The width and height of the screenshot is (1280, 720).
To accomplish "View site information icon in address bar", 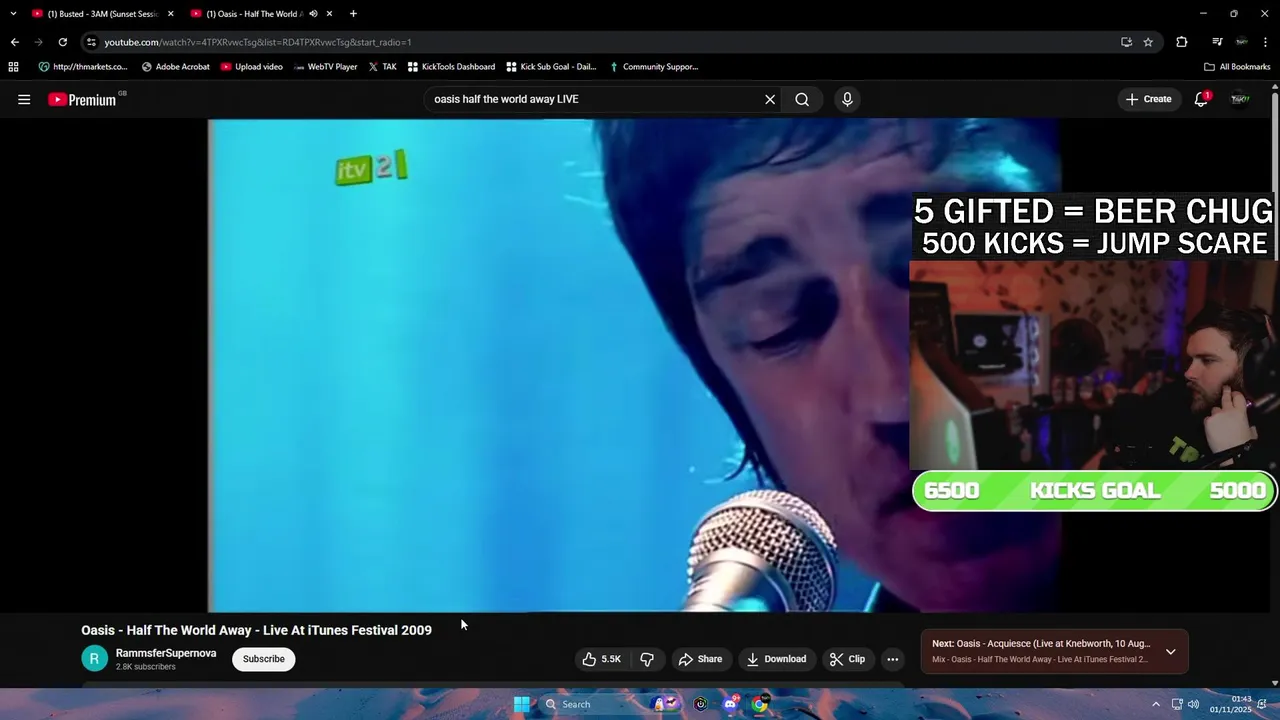I will point(91,42).
